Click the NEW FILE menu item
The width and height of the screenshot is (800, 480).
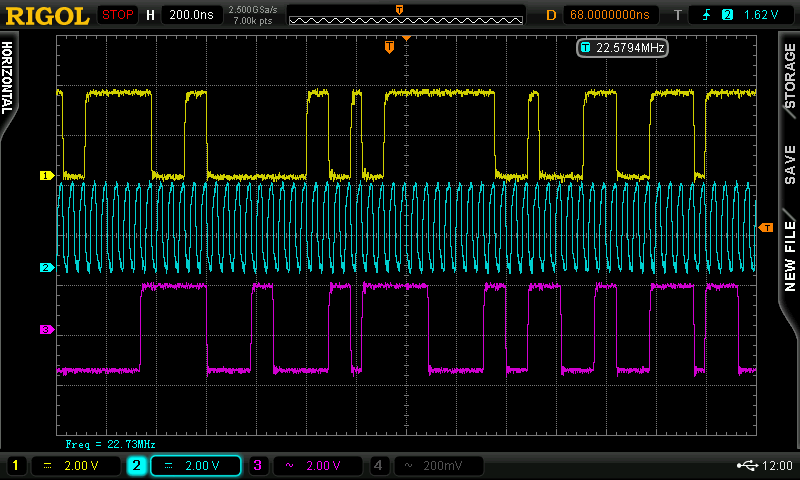tap(790, 256)
